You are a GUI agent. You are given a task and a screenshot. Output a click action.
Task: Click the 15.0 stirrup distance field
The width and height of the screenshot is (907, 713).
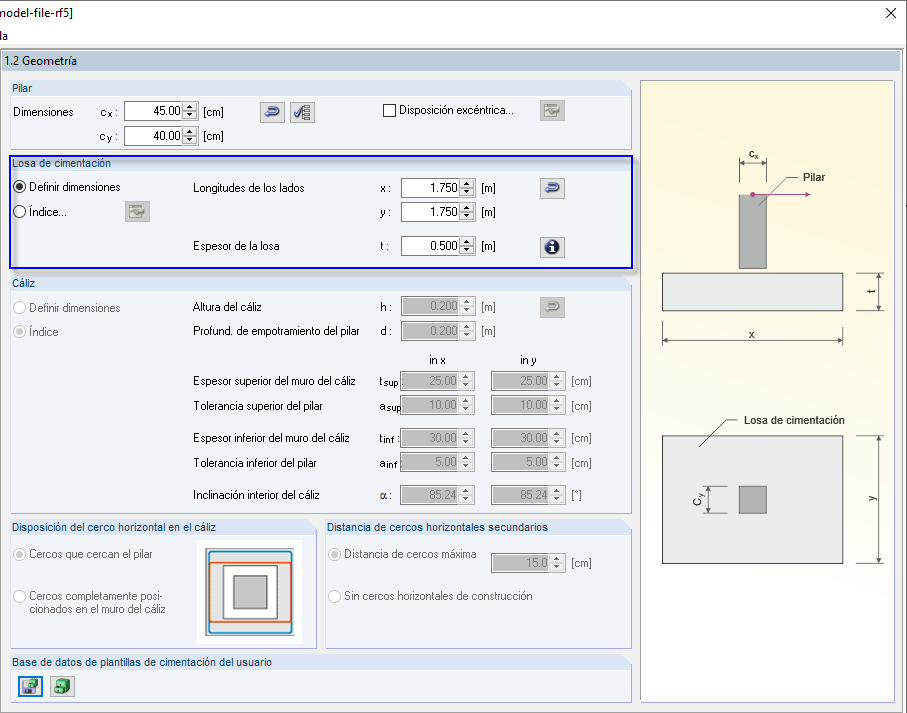tap(521, 563)
